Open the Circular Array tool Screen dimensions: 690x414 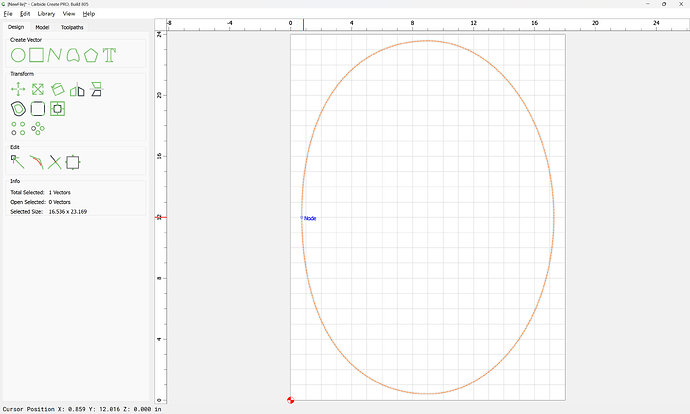[x=38, y=128]
